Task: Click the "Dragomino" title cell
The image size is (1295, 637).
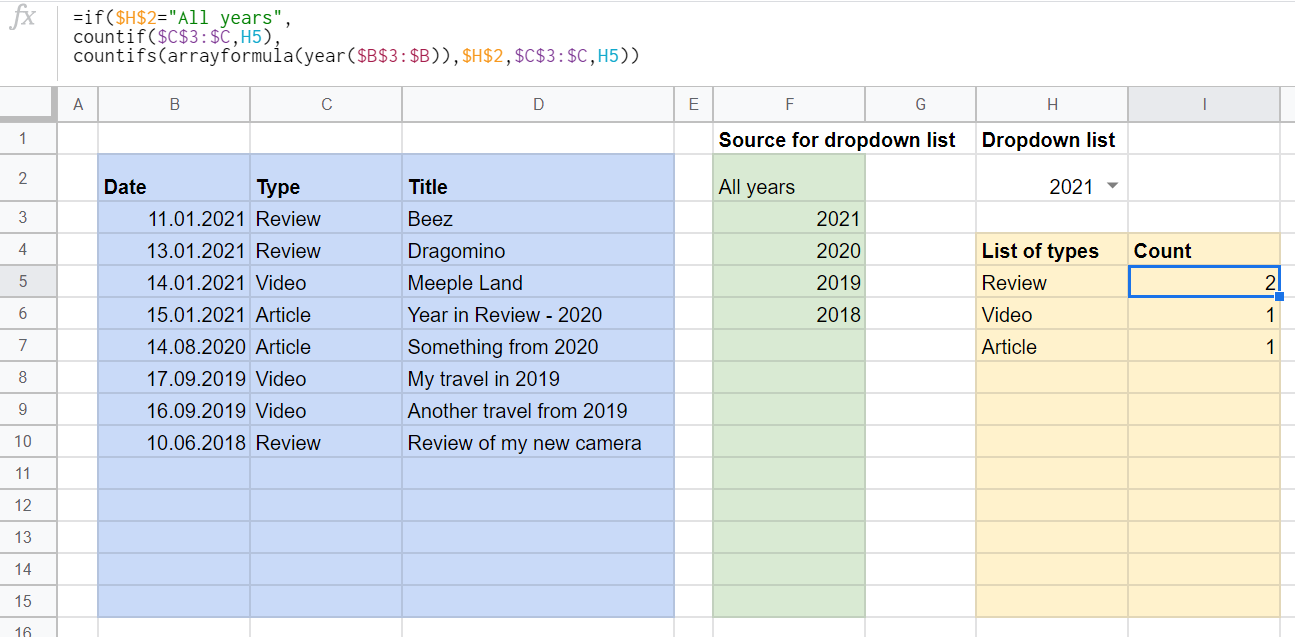Action: coord(538,251)
